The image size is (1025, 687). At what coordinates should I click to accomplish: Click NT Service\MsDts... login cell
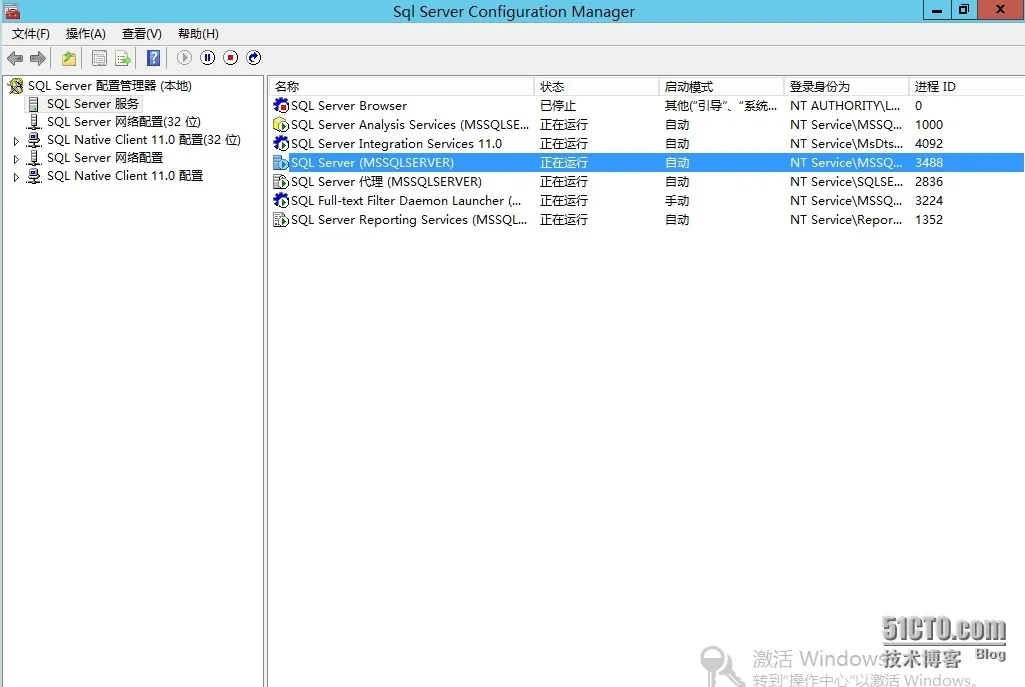(x=846, y=143)
